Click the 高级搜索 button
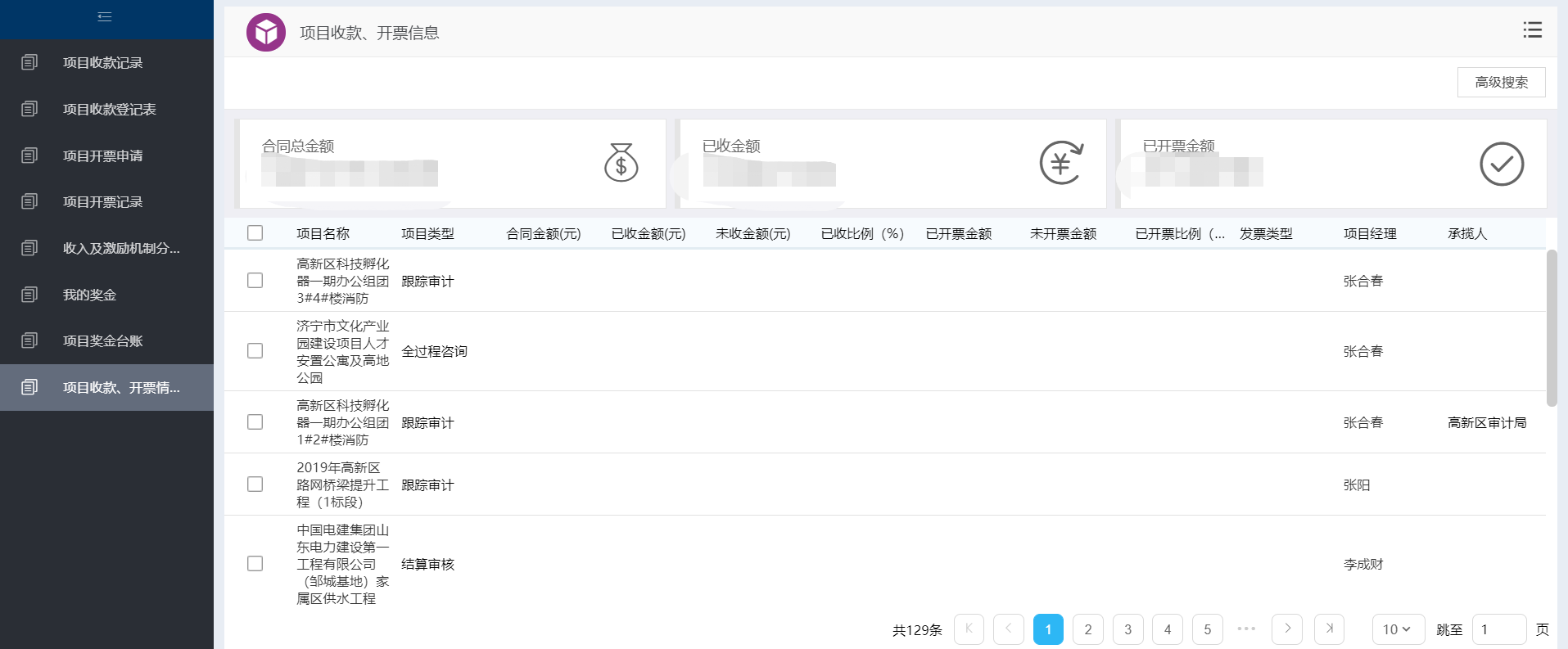 pos(1501,82)
